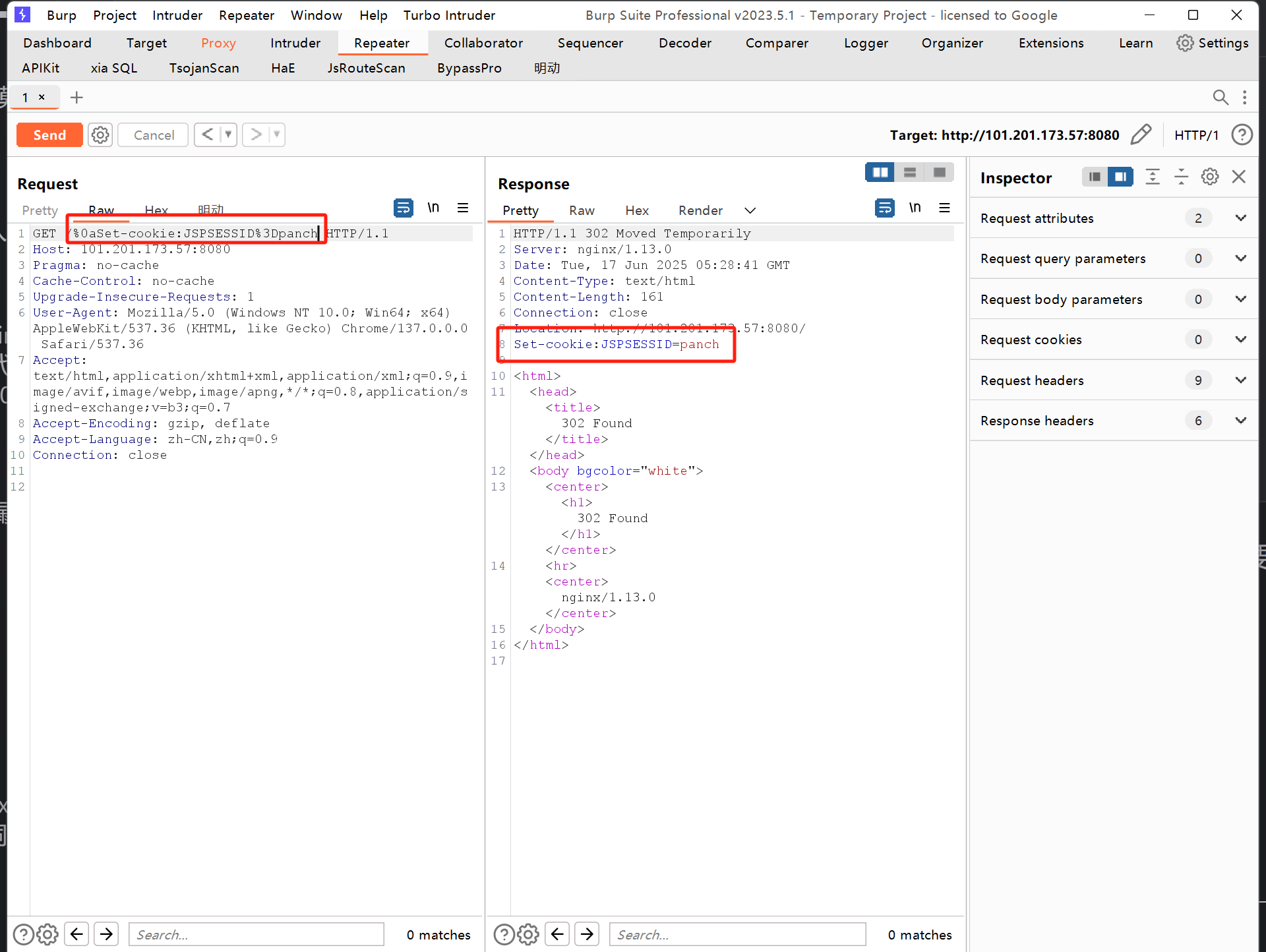Viewport: 1266px width, 952px height.
Task: Select side-by-side response layout icon
Action: click(880, 173)
